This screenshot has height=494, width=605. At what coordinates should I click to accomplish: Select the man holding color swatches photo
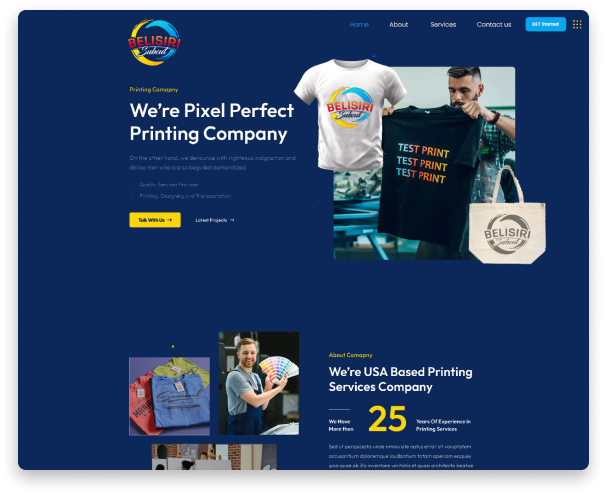click(x=259, y=383)
